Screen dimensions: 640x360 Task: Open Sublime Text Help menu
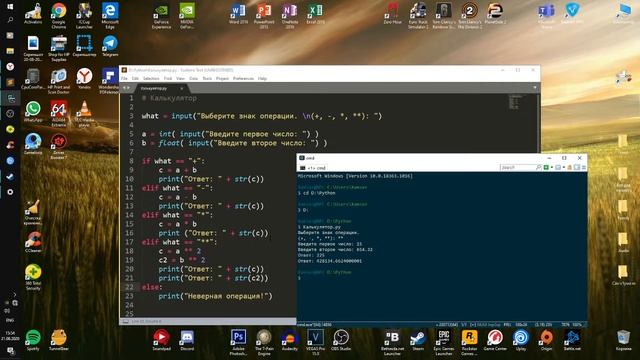point(262,78)
